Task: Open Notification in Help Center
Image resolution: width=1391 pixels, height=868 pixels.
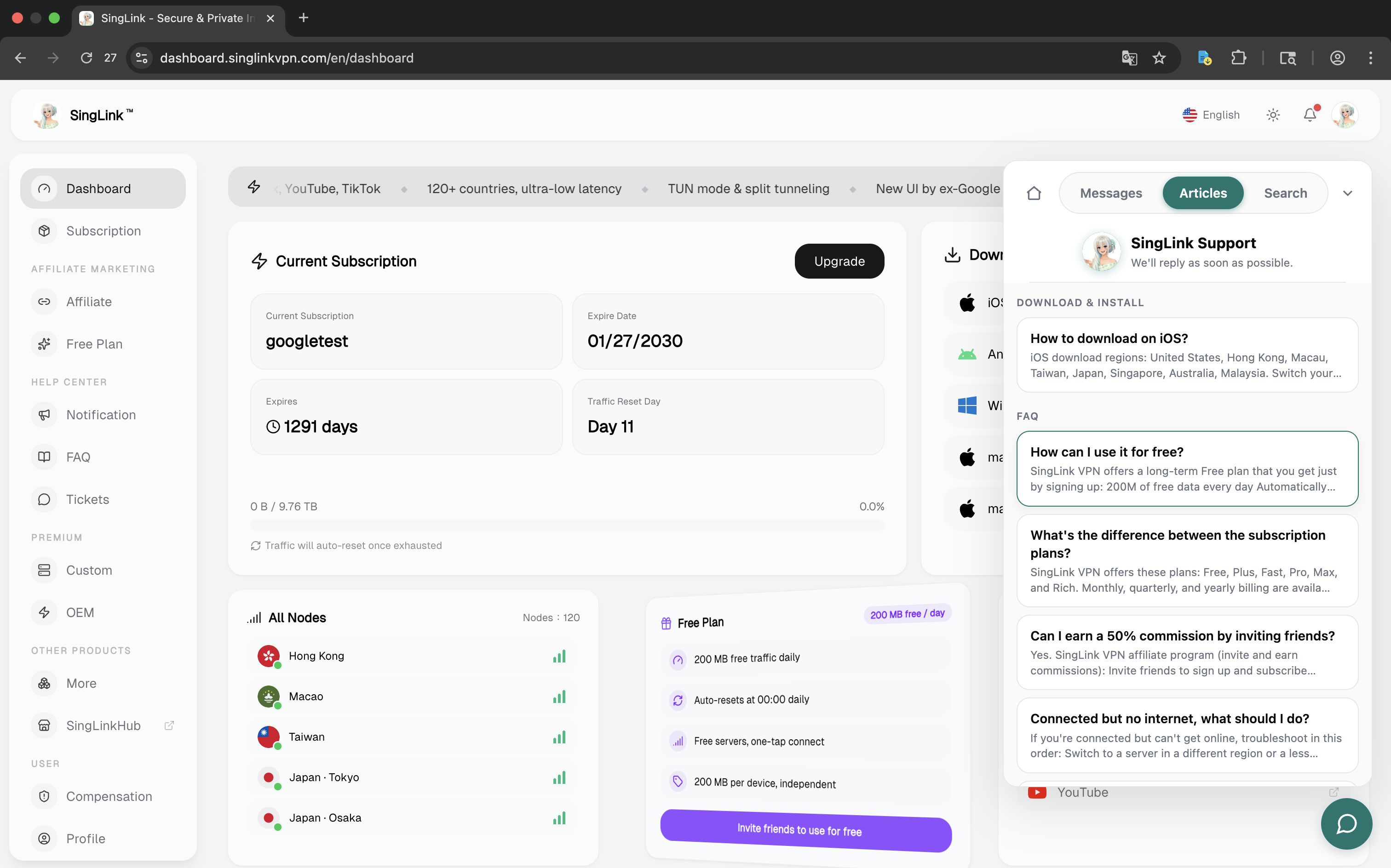Action: (103, 415)
